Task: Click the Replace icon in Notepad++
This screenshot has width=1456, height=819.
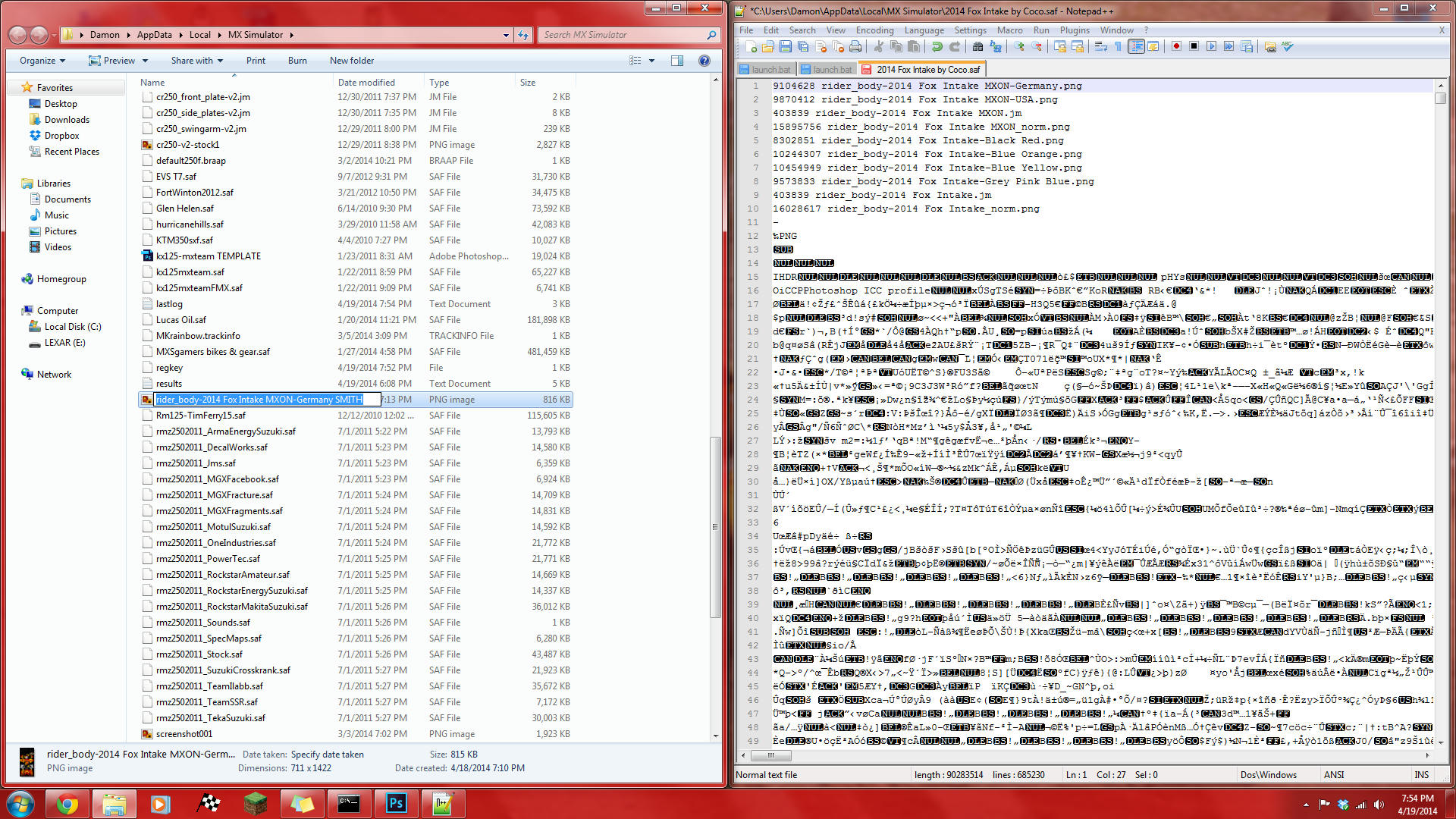Action: pos(996,46)
